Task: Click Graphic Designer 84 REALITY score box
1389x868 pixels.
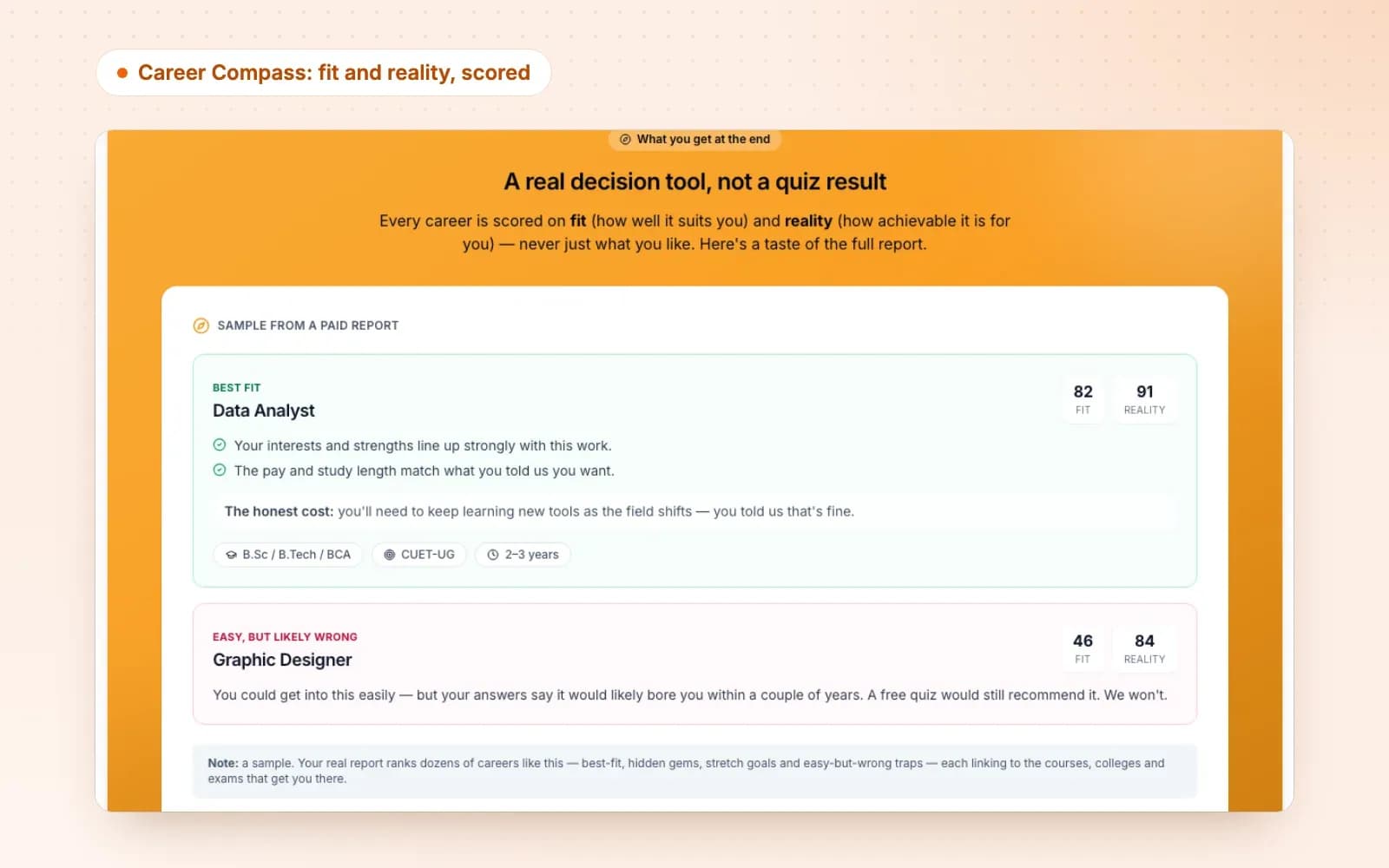Action: click(1144, 648)
